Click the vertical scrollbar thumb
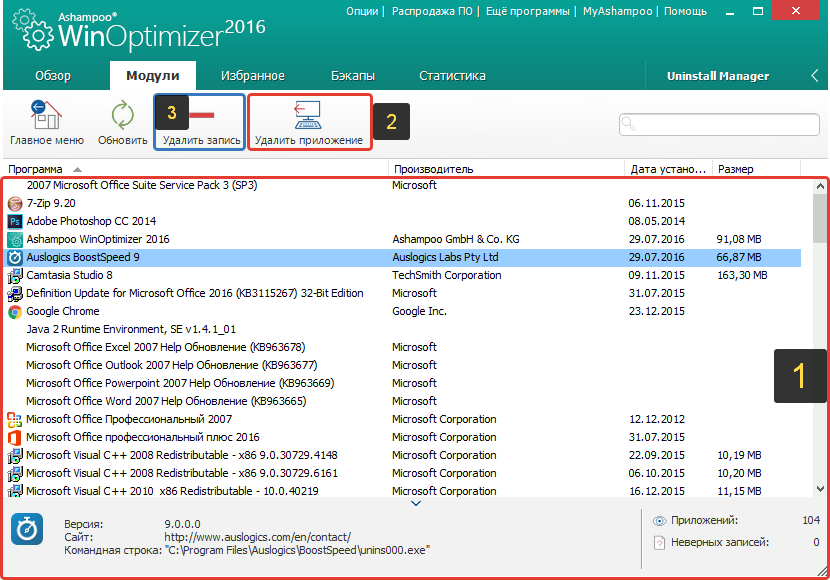830x580 pixels. tap(820, 218)
